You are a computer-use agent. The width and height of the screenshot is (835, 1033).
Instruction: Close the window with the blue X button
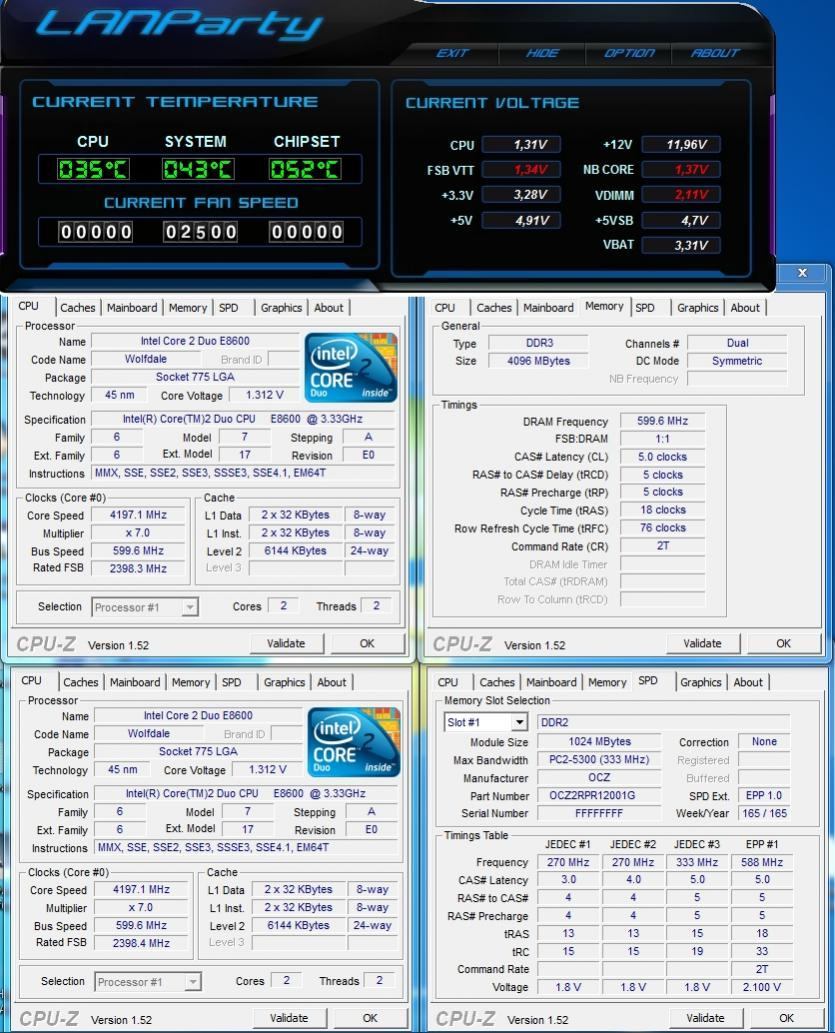pyautogui.click(x=802, y=273)
